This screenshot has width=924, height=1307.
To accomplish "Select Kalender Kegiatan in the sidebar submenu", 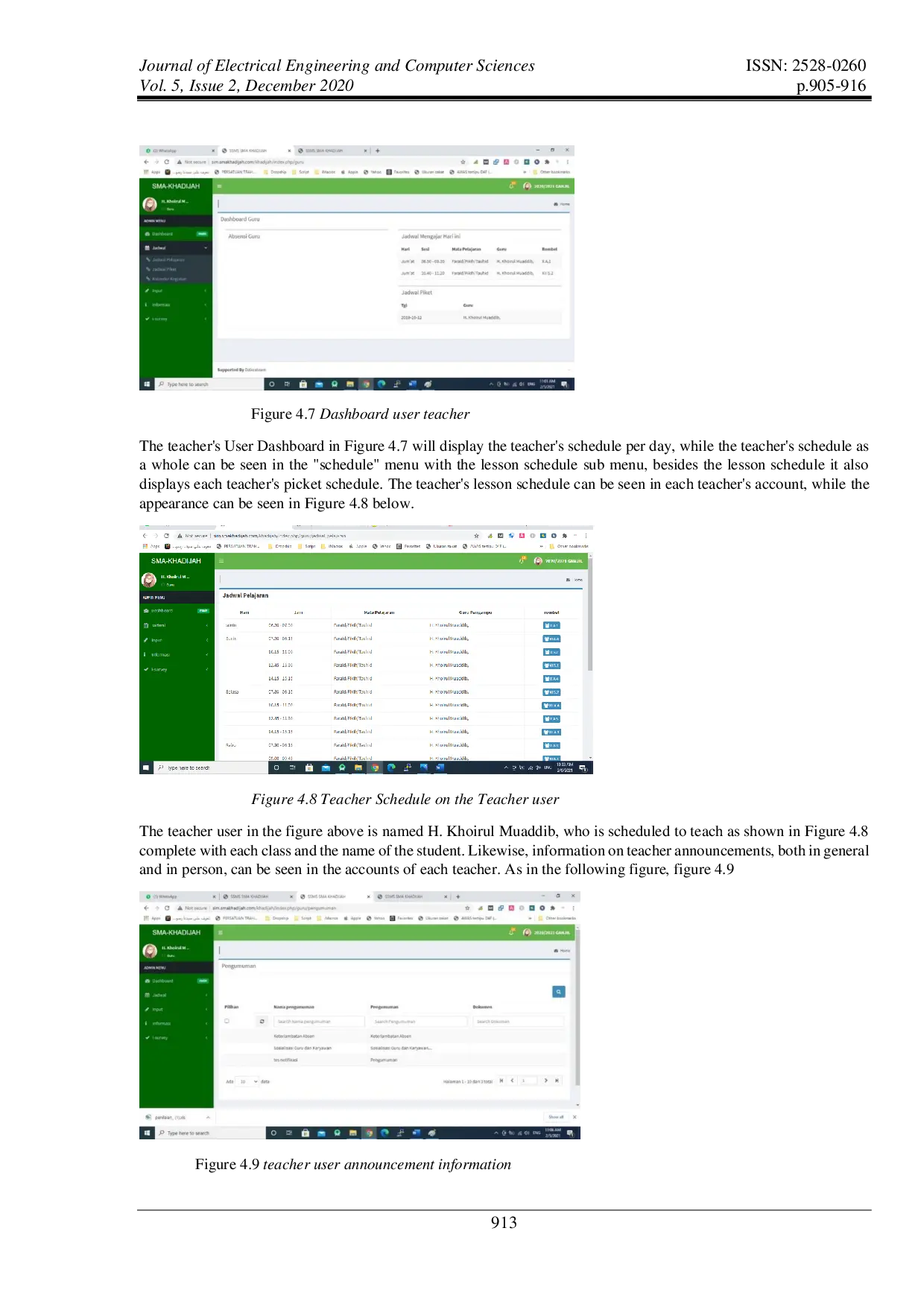I will click(x=169, y=279).
